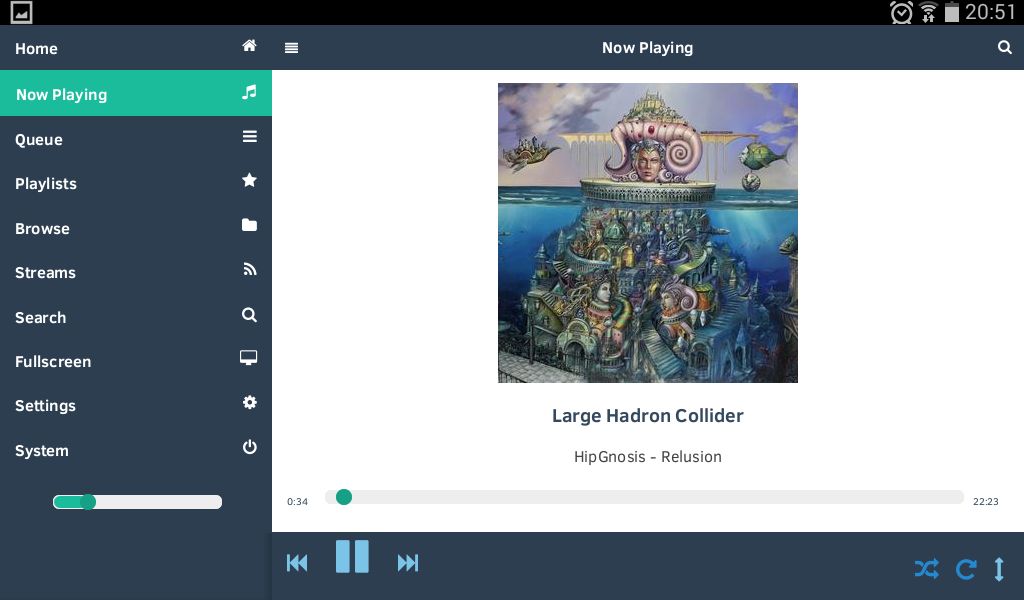Open Browse in the sidebar

pyautogui.click(x=135, y=228)
